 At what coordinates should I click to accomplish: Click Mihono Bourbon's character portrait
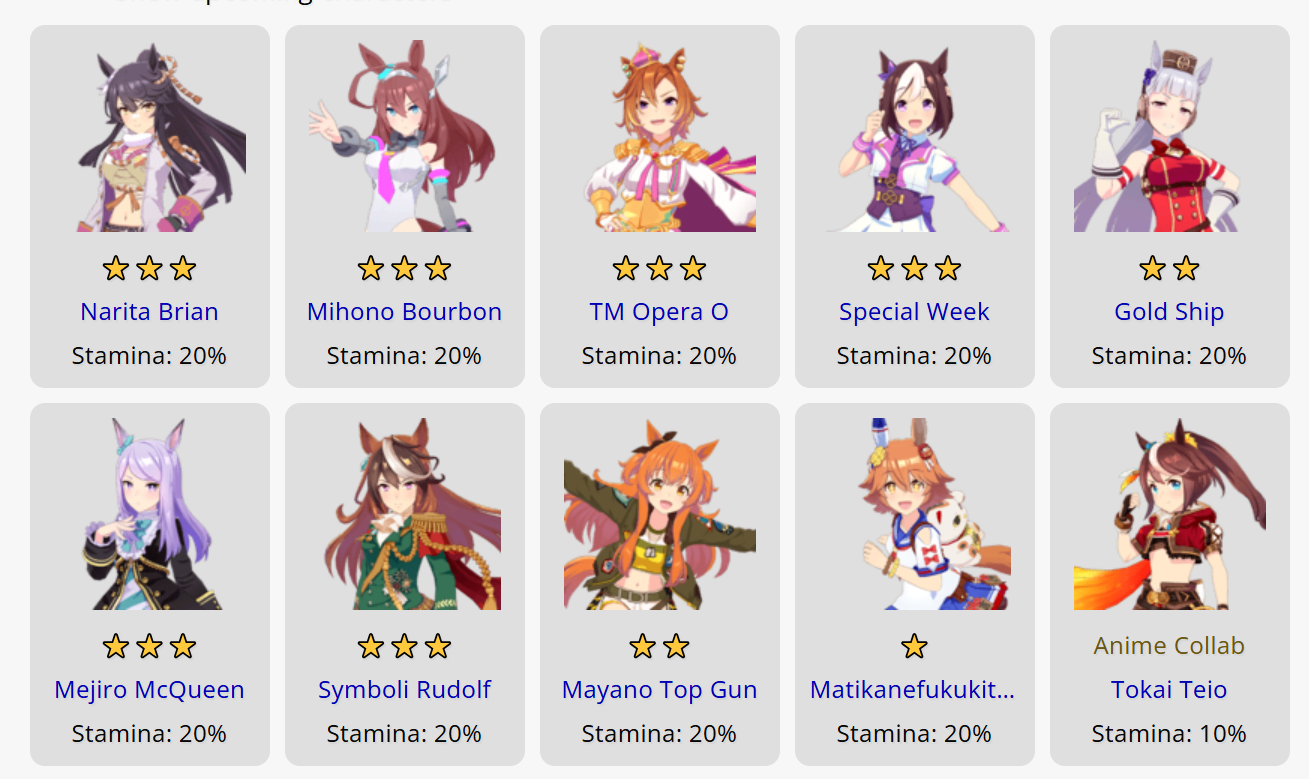click(x=405, y=136)
